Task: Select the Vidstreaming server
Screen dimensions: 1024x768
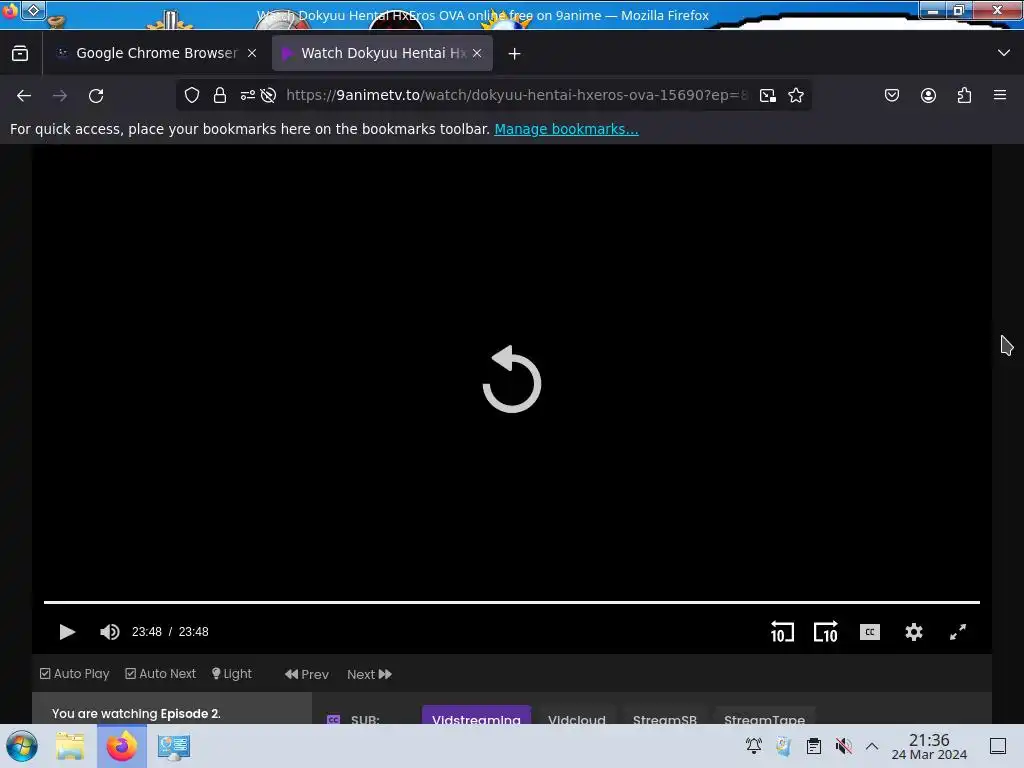Action: point(476,716)
